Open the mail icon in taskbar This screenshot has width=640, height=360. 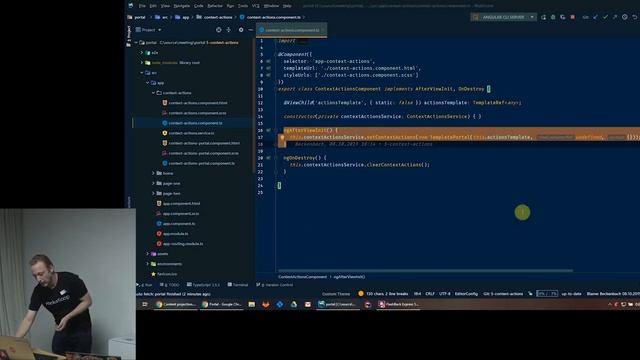click(308, 304)
